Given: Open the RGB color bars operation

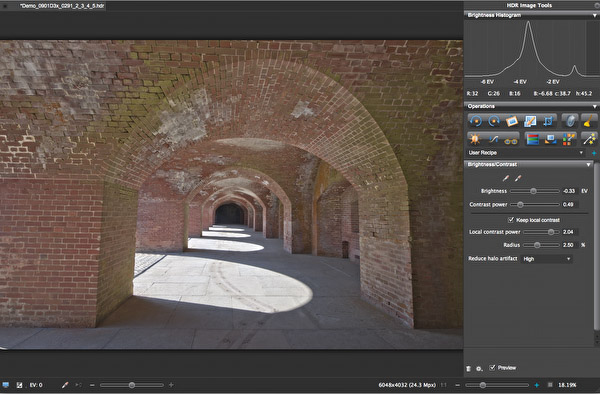Looking at the screenshot, I should [532, 139].
